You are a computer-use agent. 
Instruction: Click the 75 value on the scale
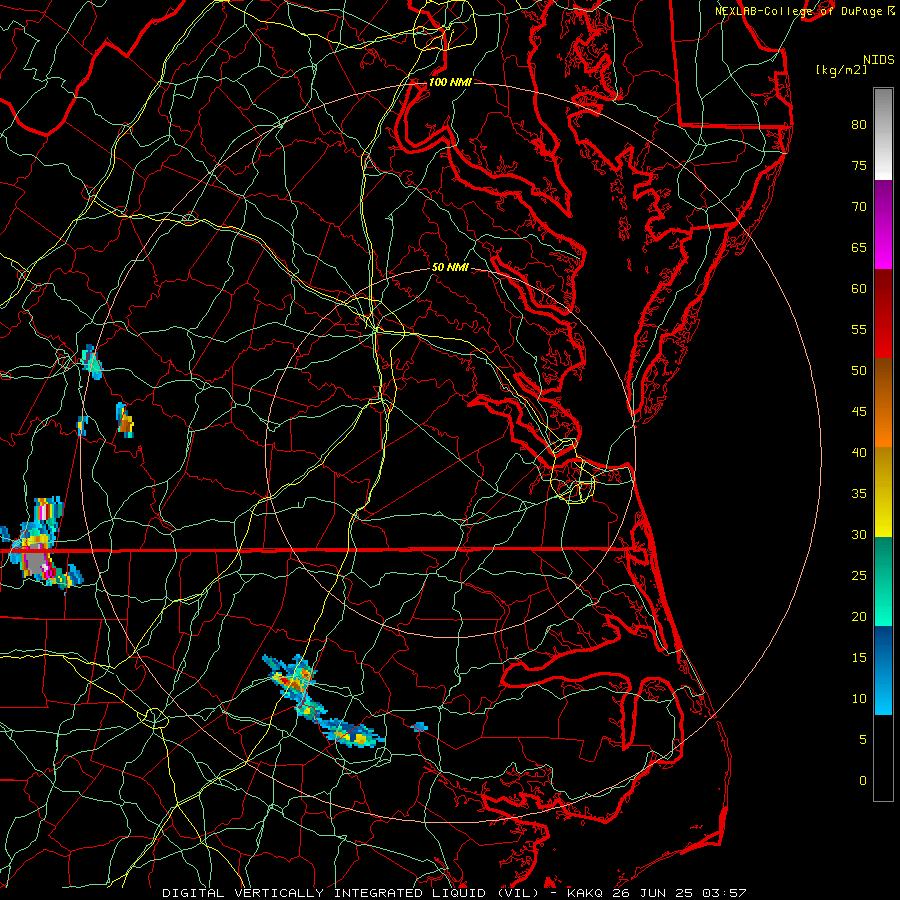(x=859, y=165)
